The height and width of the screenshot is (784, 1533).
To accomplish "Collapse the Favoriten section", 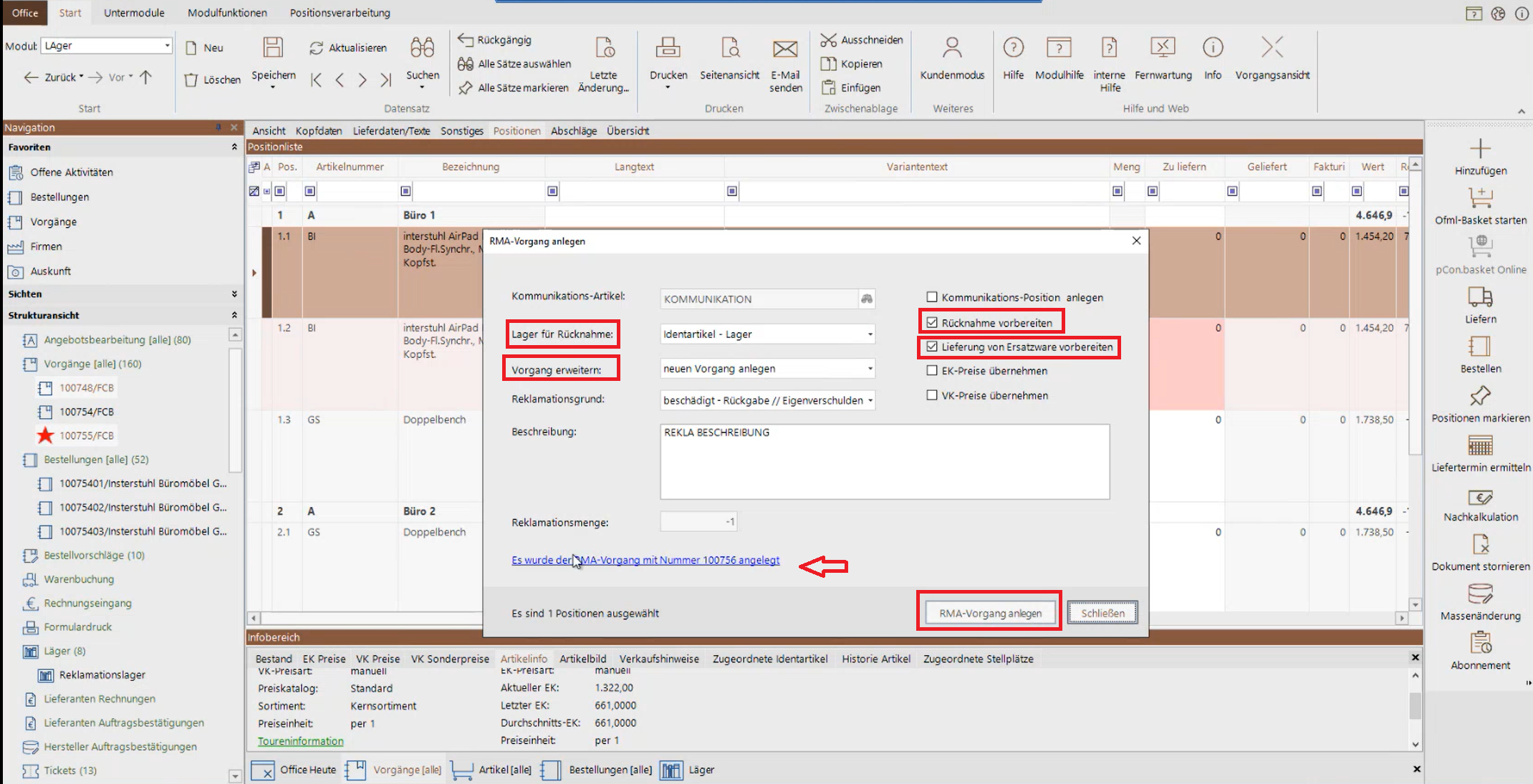I will 234,147.
